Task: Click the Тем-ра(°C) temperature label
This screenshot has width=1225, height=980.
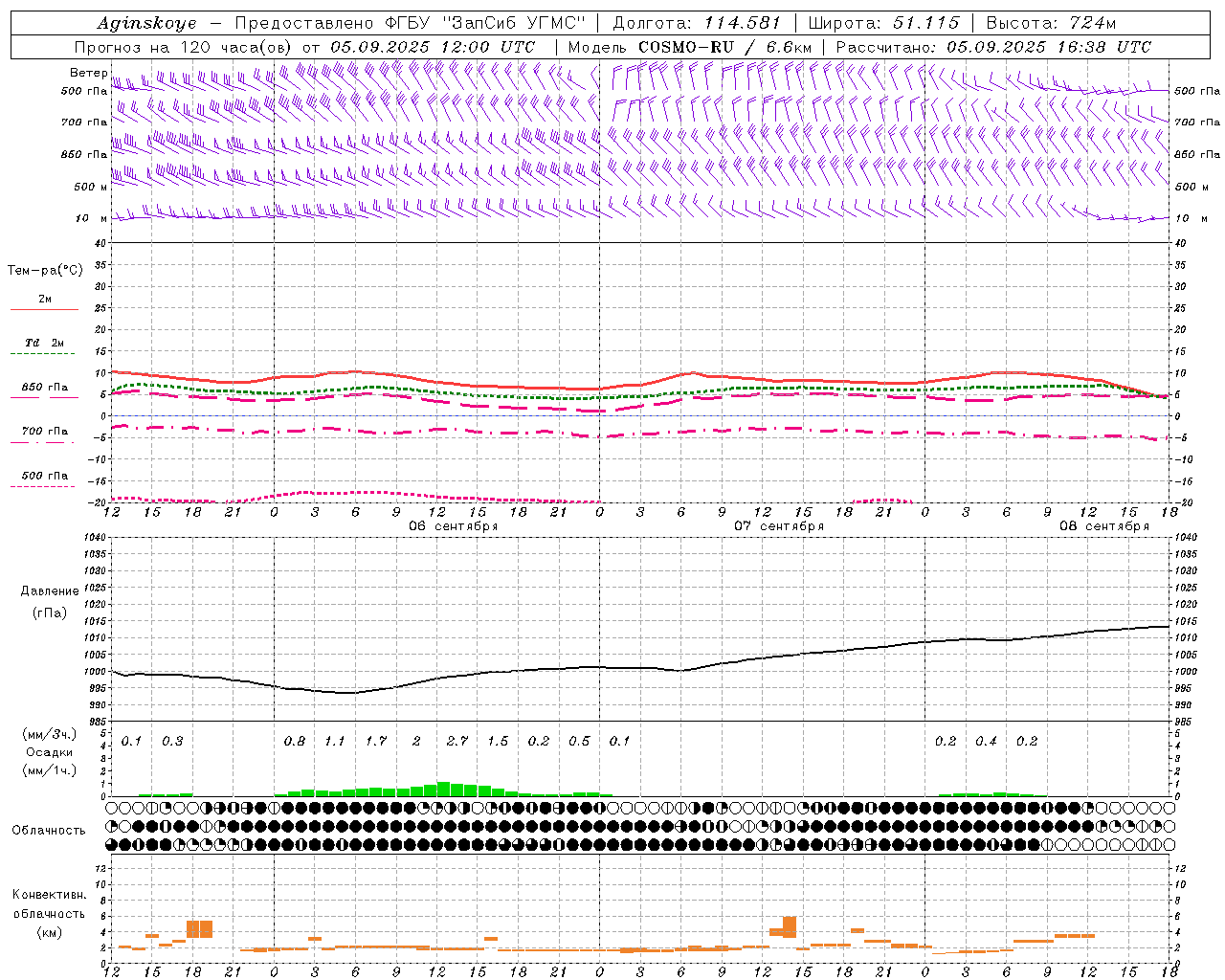Action: (x=45, y=271)
